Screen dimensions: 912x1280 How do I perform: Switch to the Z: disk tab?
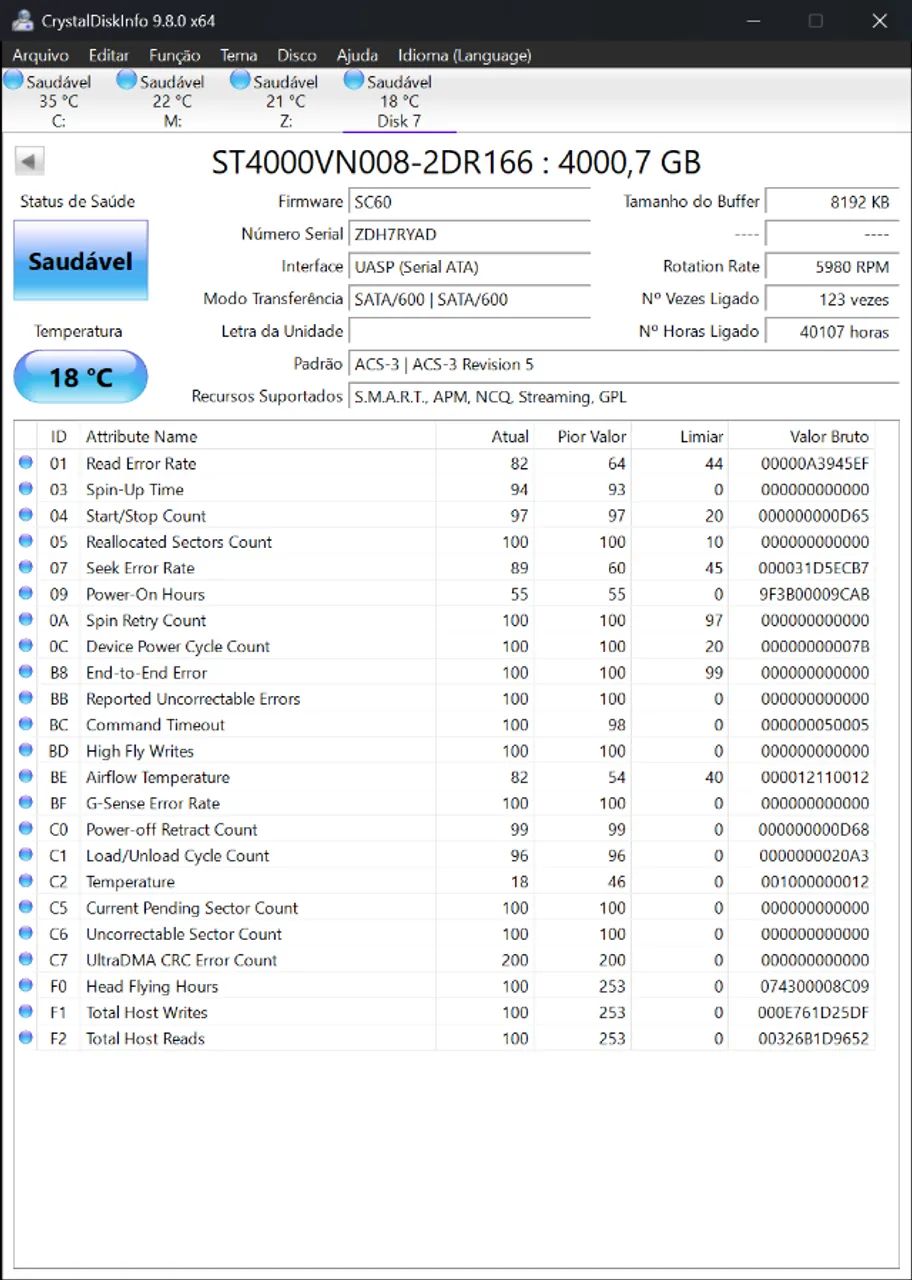pos(286,100)
